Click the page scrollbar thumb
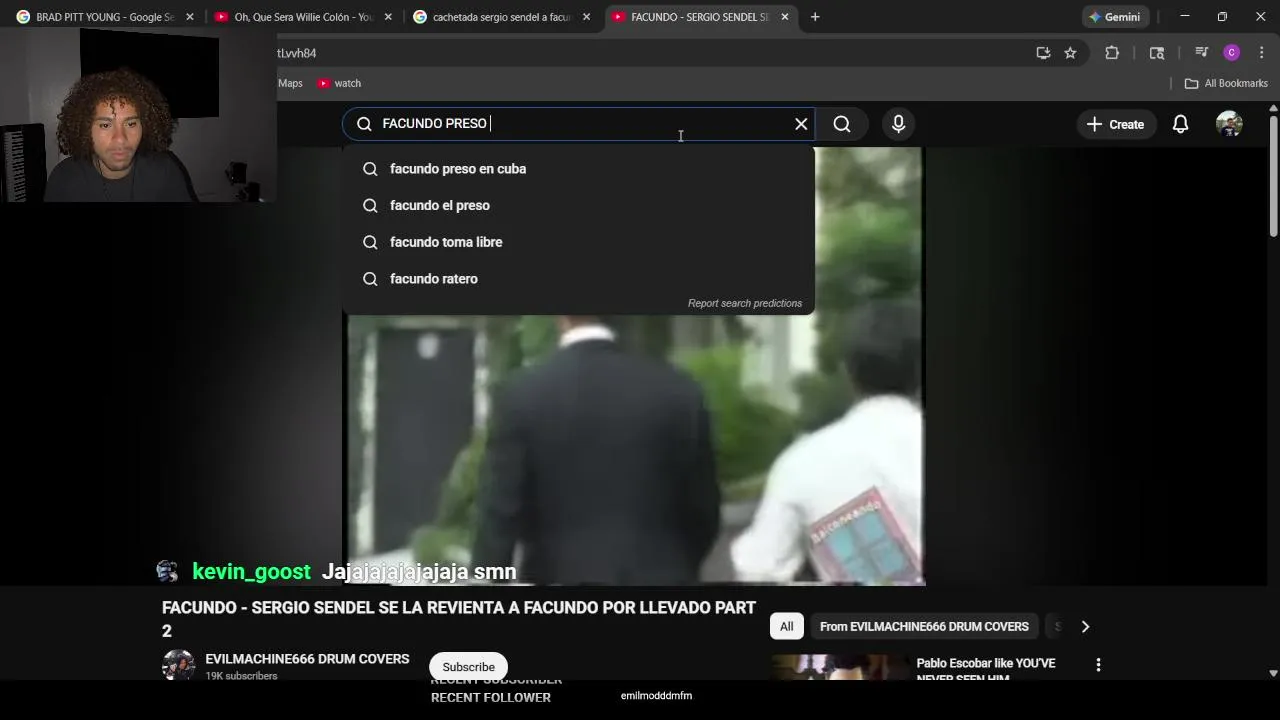 click(x=1273, y=176)
